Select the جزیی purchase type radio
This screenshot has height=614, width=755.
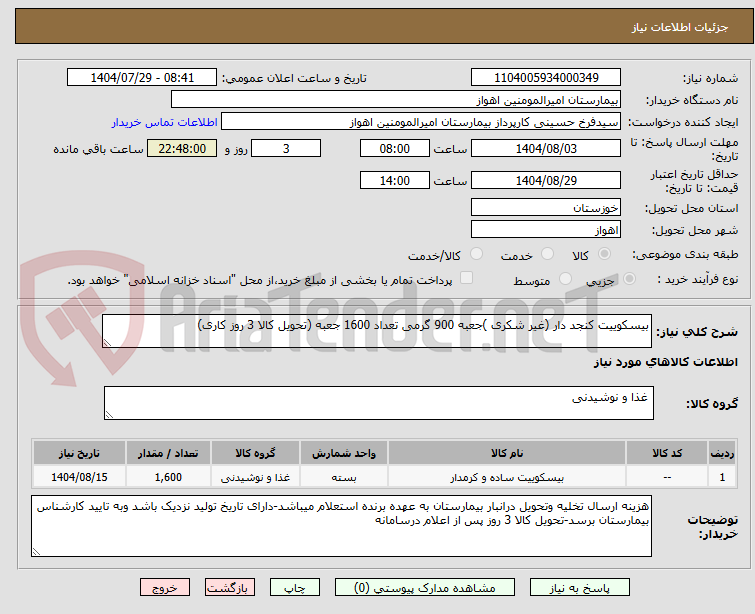click(x=629, y=278)
